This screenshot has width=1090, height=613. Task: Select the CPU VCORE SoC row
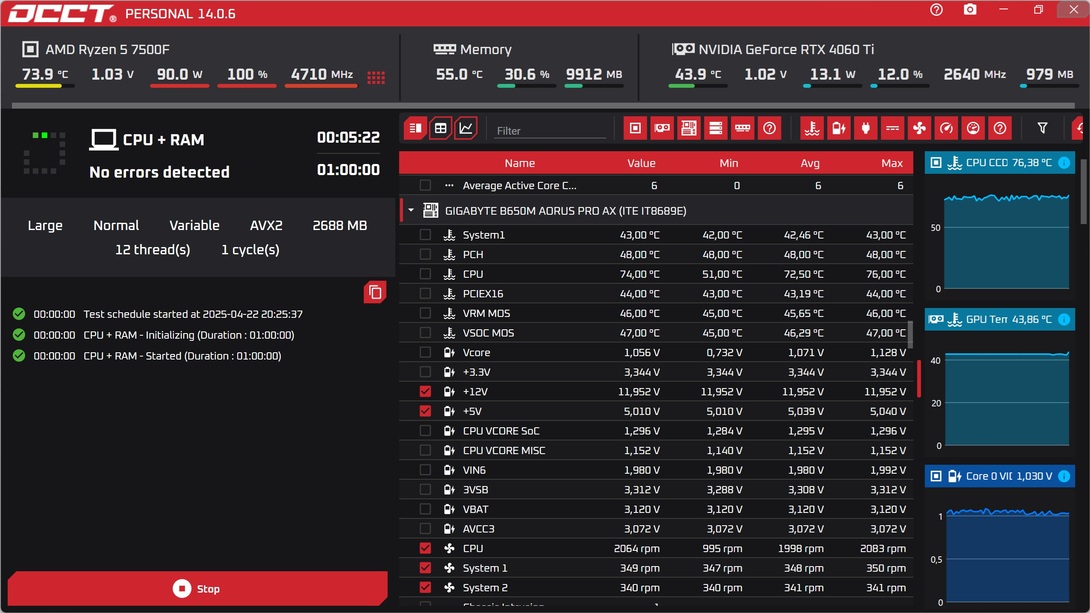coord(656,431)
